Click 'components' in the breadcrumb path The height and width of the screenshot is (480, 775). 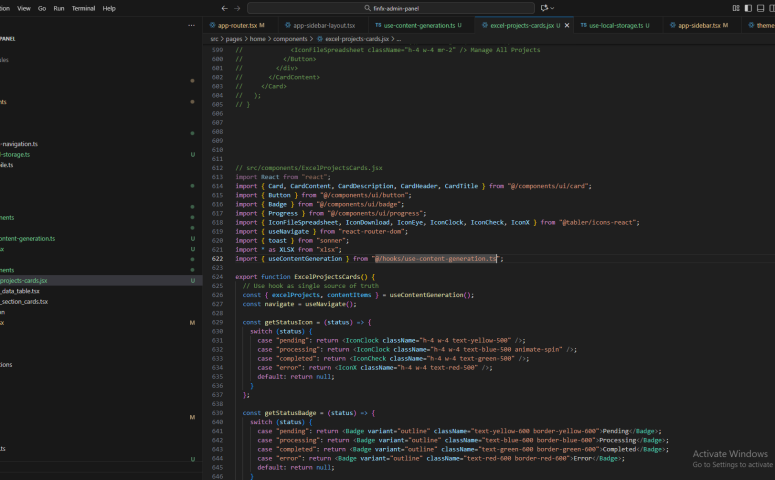tap(290, 38)
